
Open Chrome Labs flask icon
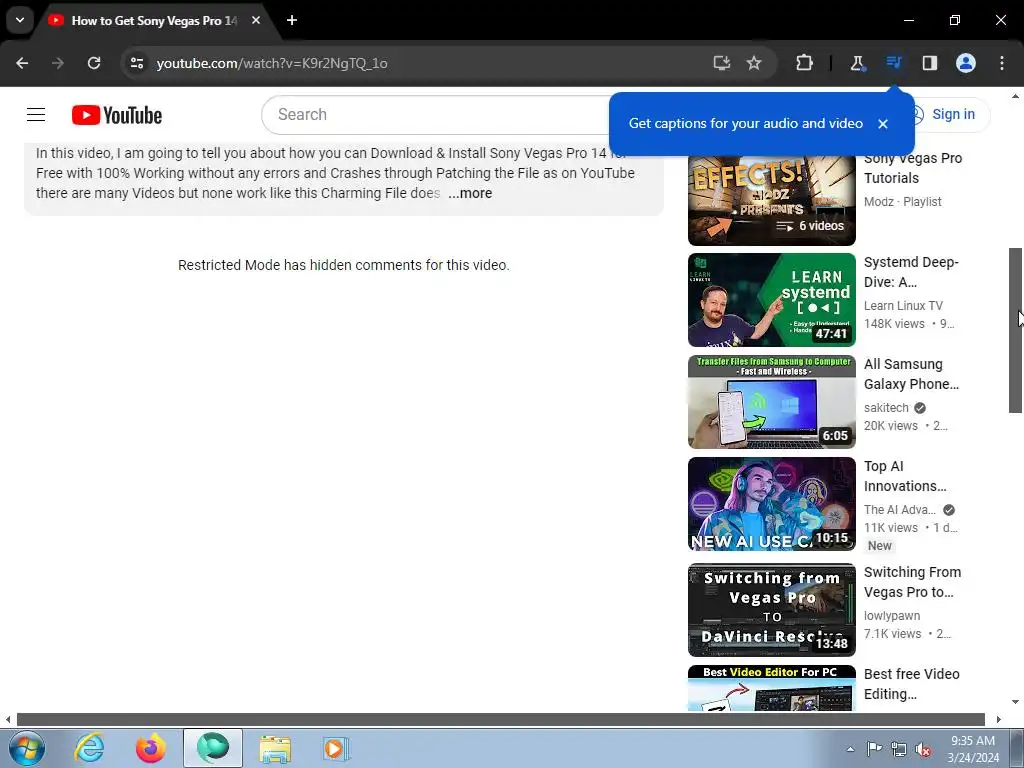pos(857,63)
